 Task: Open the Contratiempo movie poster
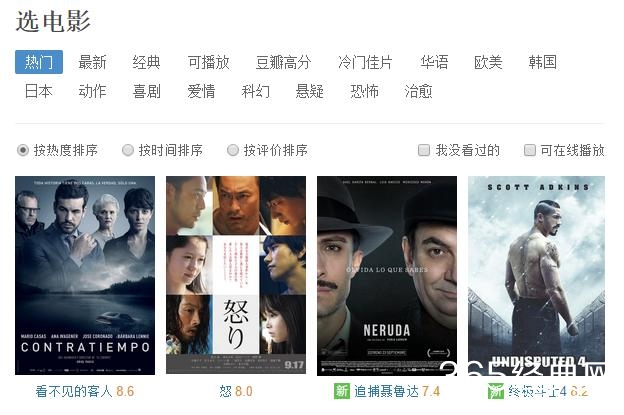point(85,275)
